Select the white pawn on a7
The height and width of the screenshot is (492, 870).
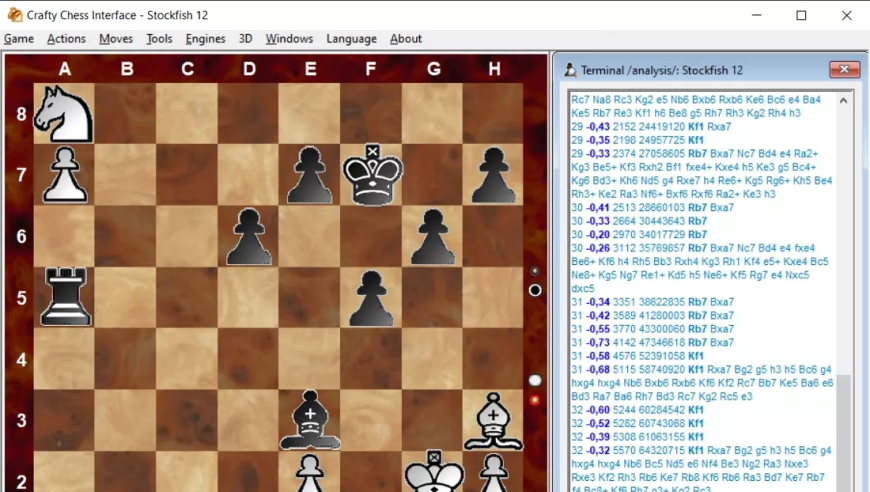click(65, 174)
